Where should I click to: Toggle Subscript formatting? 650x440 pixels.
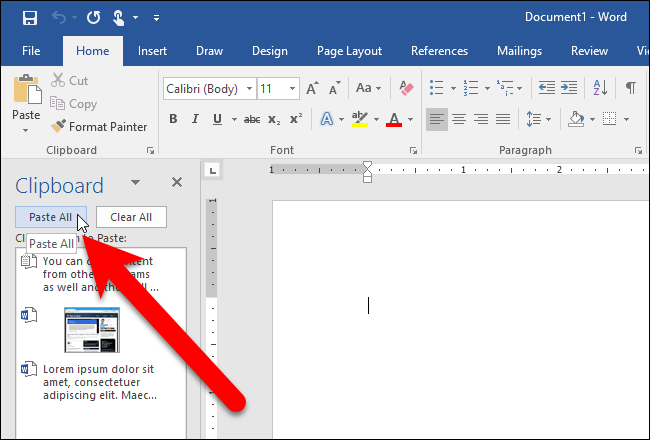tap(274, 119)
